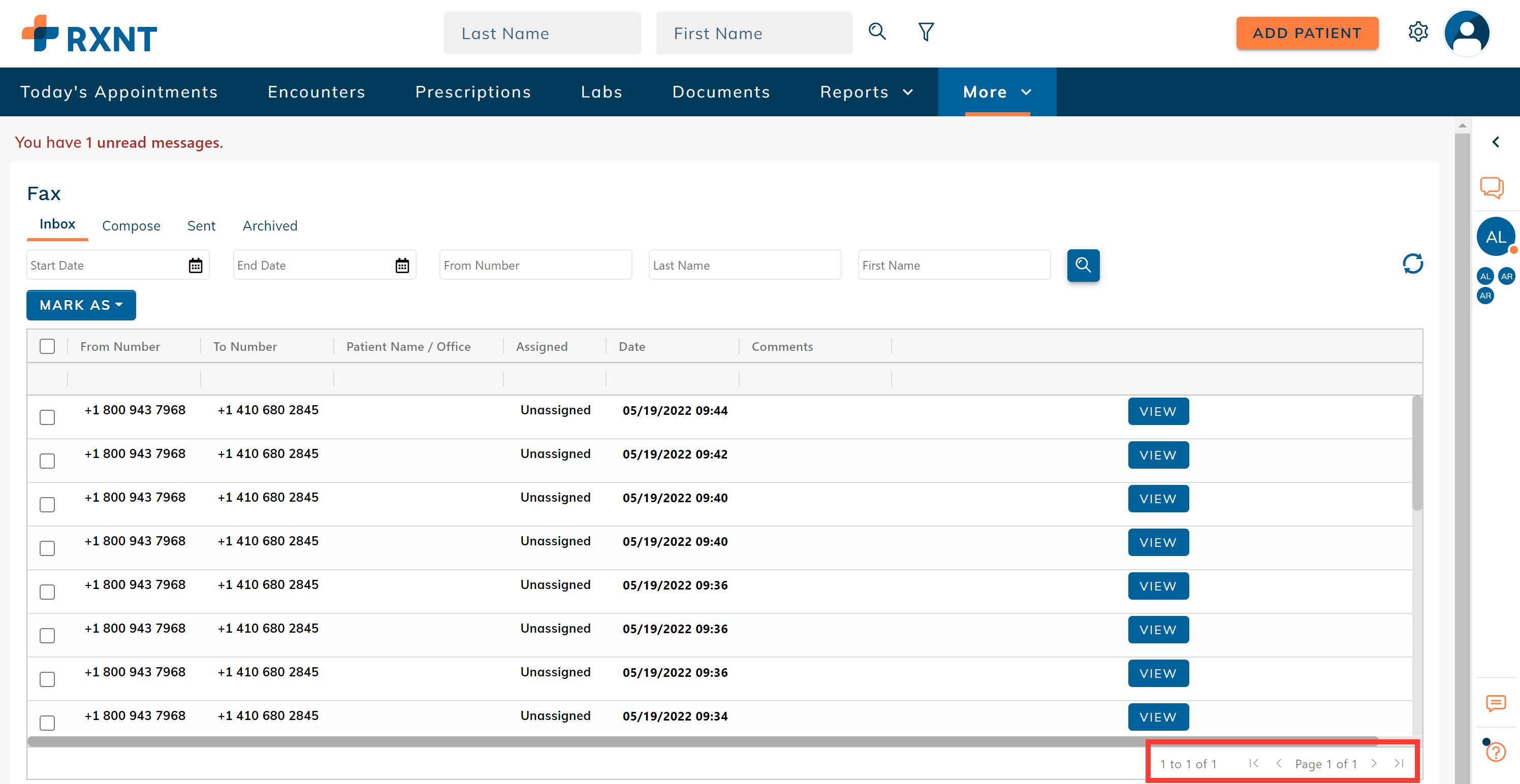Open the Start Date calendar picker
The image size is (1520, 784).
(x=195, y=266)
